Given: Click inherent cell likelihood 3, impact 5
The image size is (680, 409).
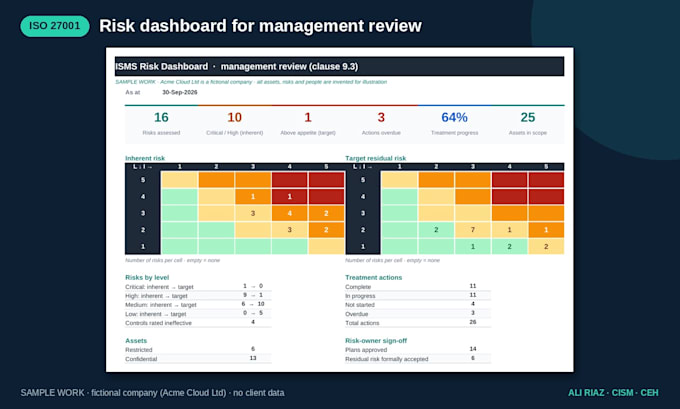Looking at the screenshot, I should tap(326, 213).
